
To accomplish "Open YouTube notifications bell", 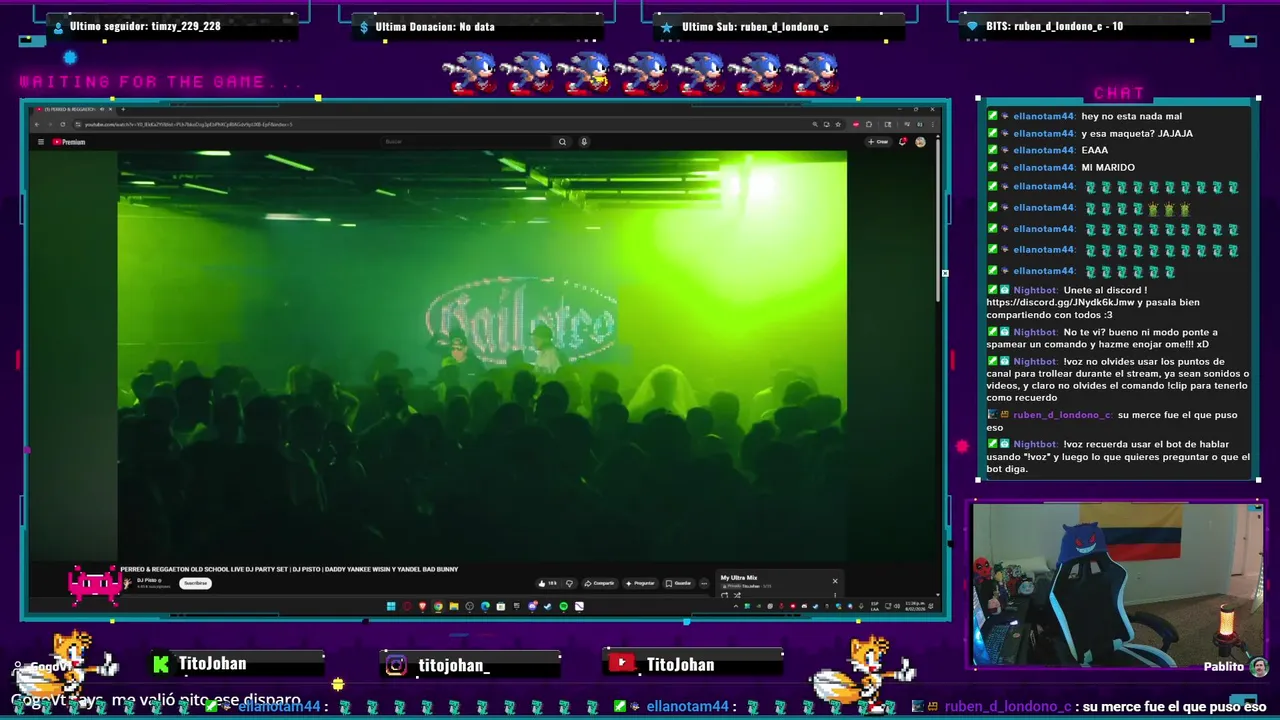I will tap(903, 142).
